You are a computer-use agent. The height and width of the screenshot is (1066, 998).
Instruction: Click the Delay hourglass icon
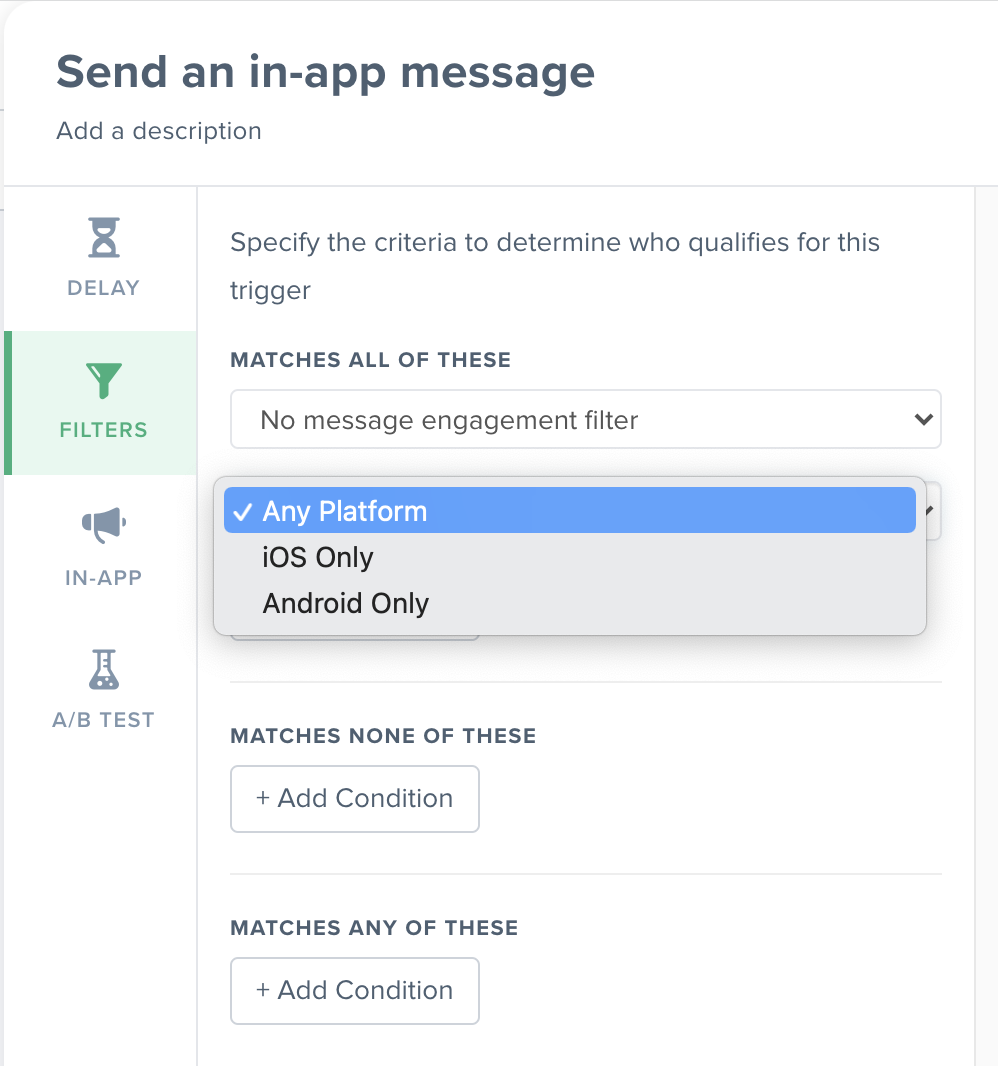(103, 237)
